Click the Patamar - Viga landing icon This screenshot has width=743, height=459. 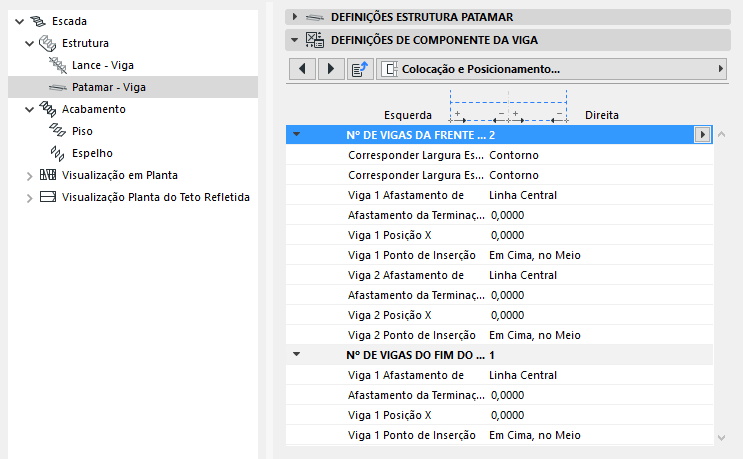click(x=57, y=87)
